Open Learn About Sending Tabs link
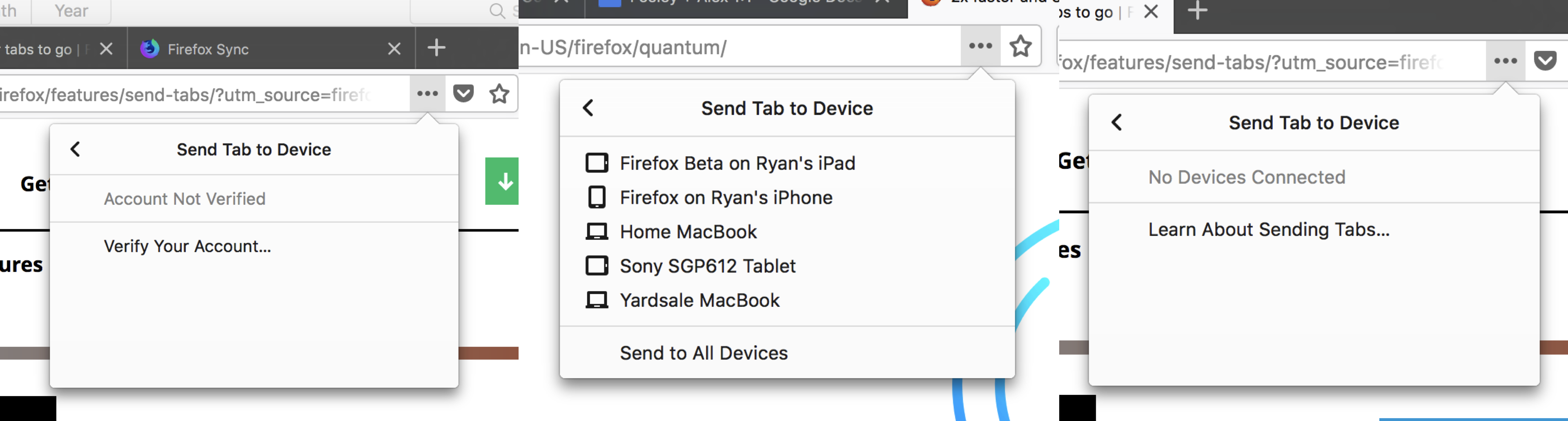 [1269, 229]
